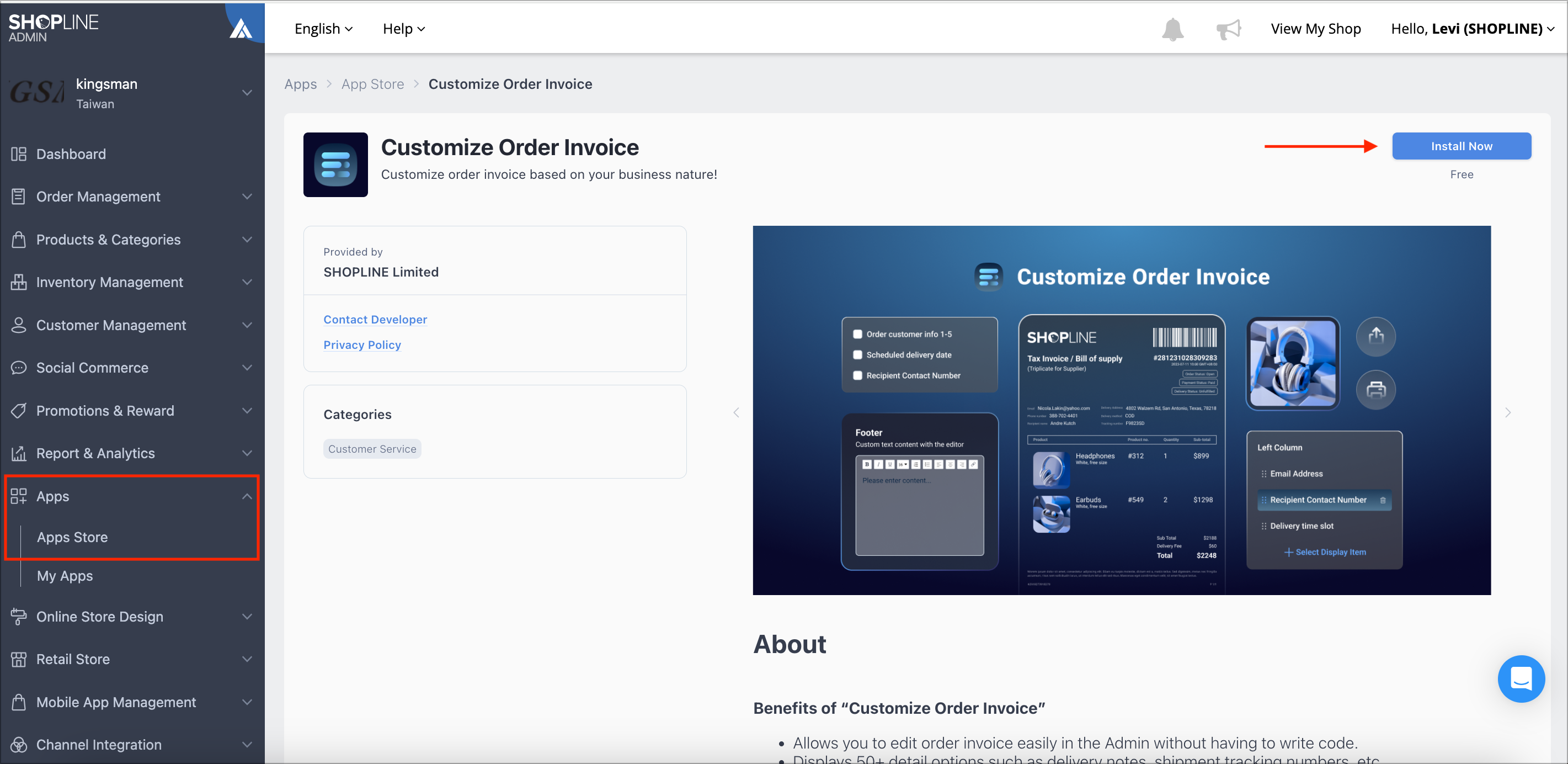Expand the Promotions & Reward chevron
Viewport: 1568px width, 764px height.
tap(247, 411)
